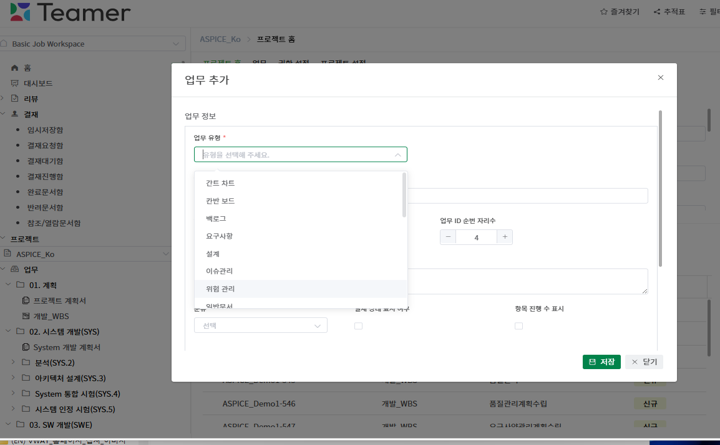Click the 닫기 close button
The image size is (720, 445).
click(x=644, y=362)
